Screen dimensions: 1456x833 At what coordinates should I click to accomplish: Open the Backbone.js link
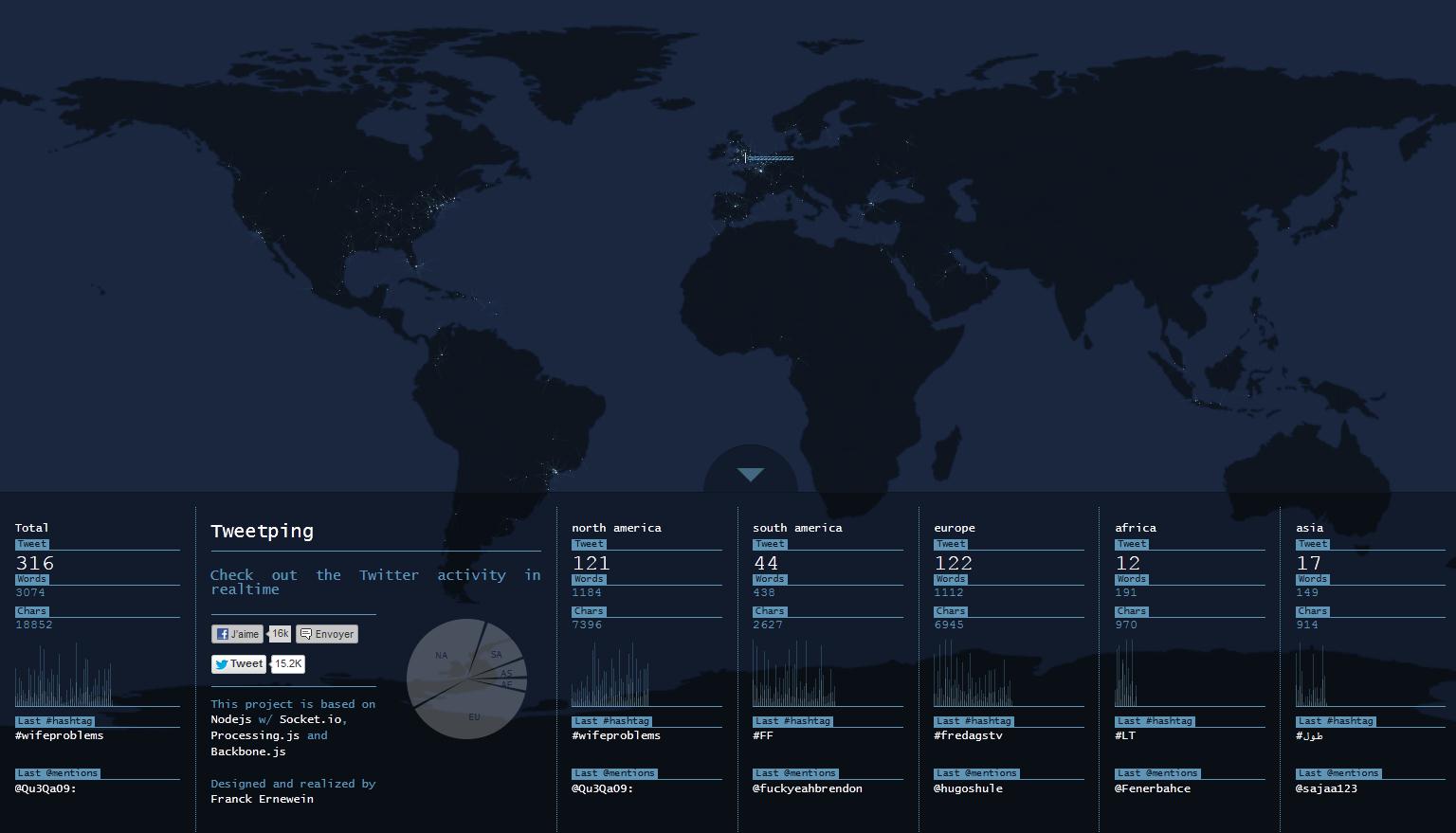(248, 752)
